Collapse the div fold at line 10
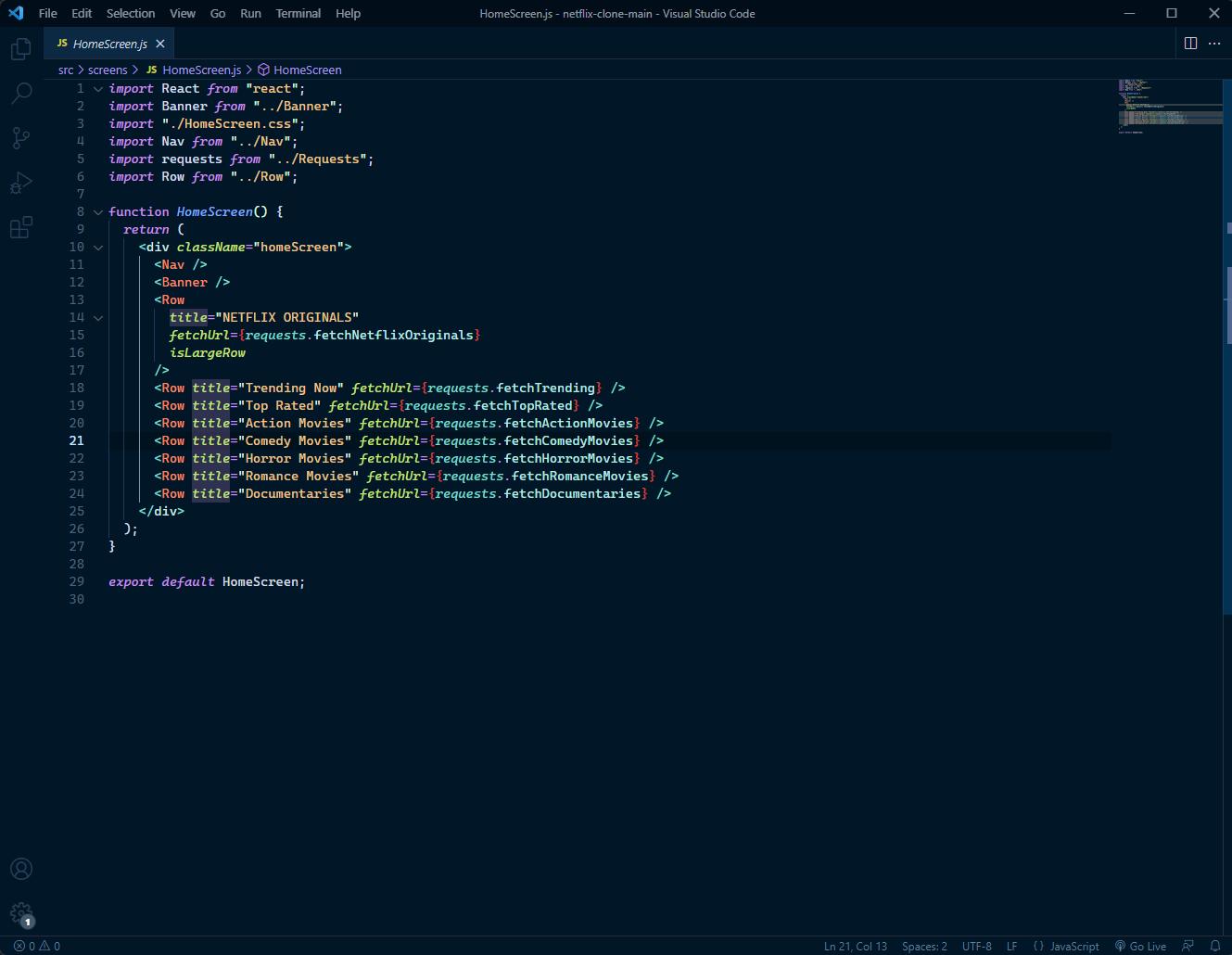Viewport: 1232px width, 955px height. (98, 248)
